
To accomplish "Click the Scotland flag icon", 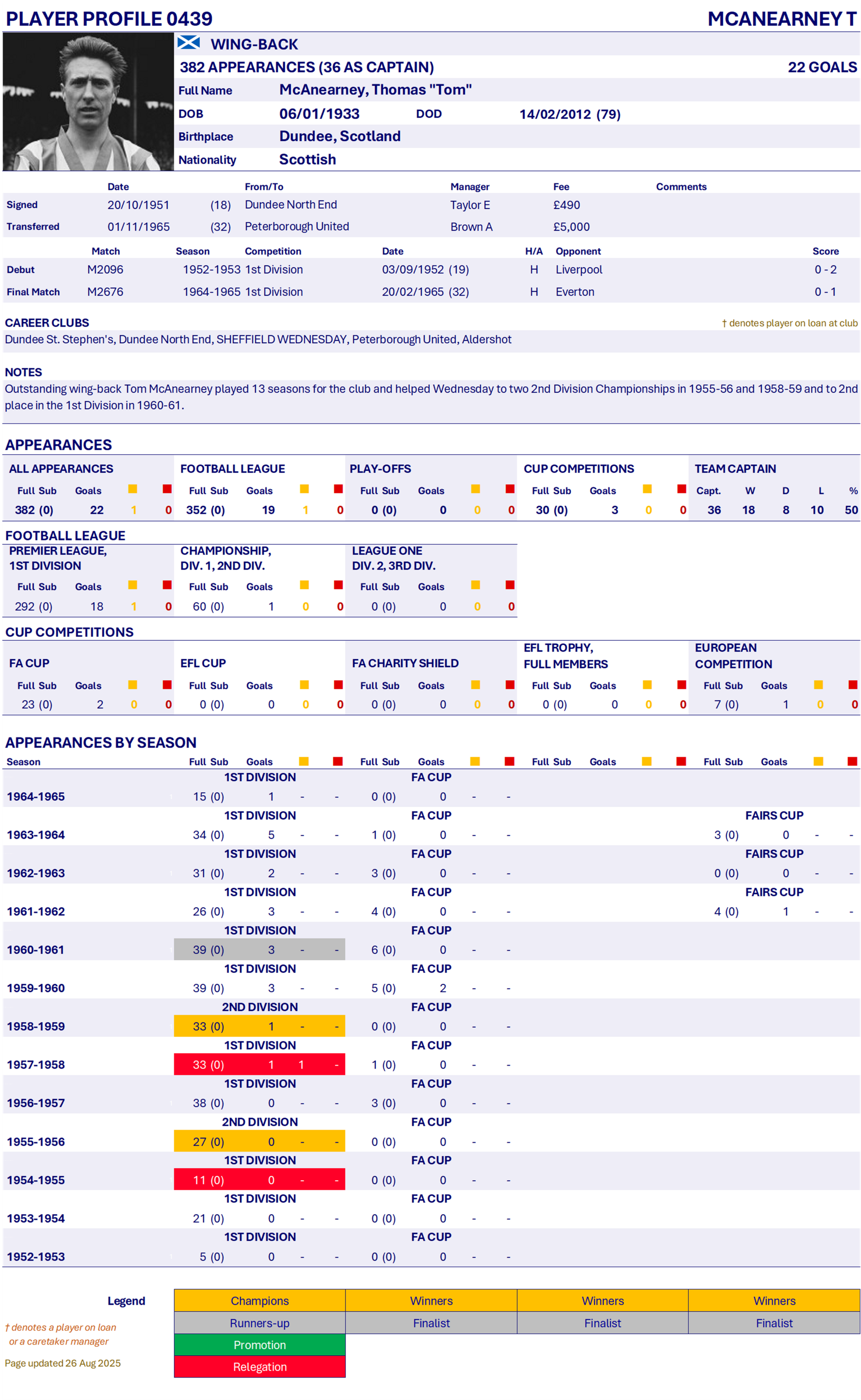I will point(188,43).
